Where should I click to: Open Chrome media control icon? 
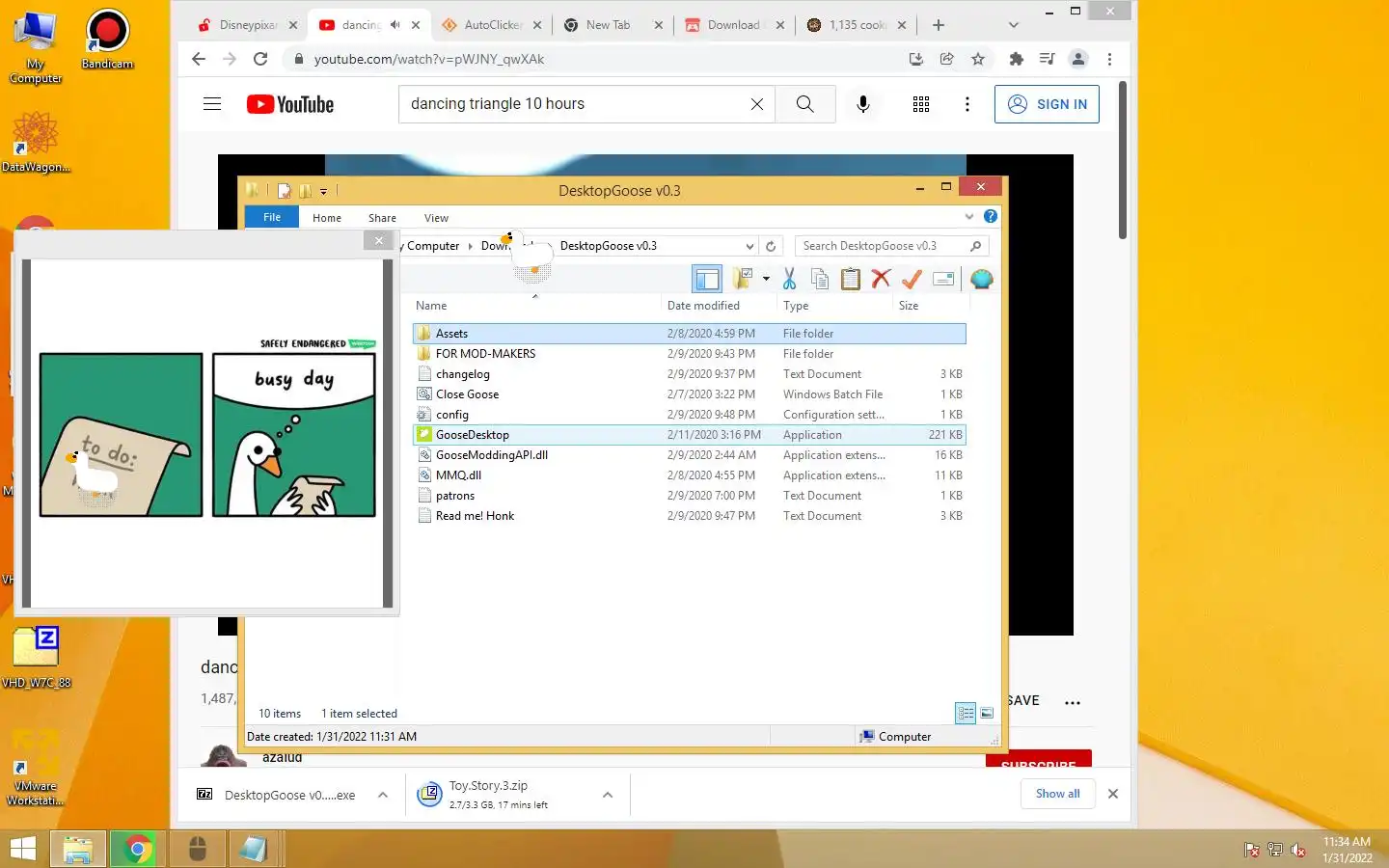click(1047, 59)
